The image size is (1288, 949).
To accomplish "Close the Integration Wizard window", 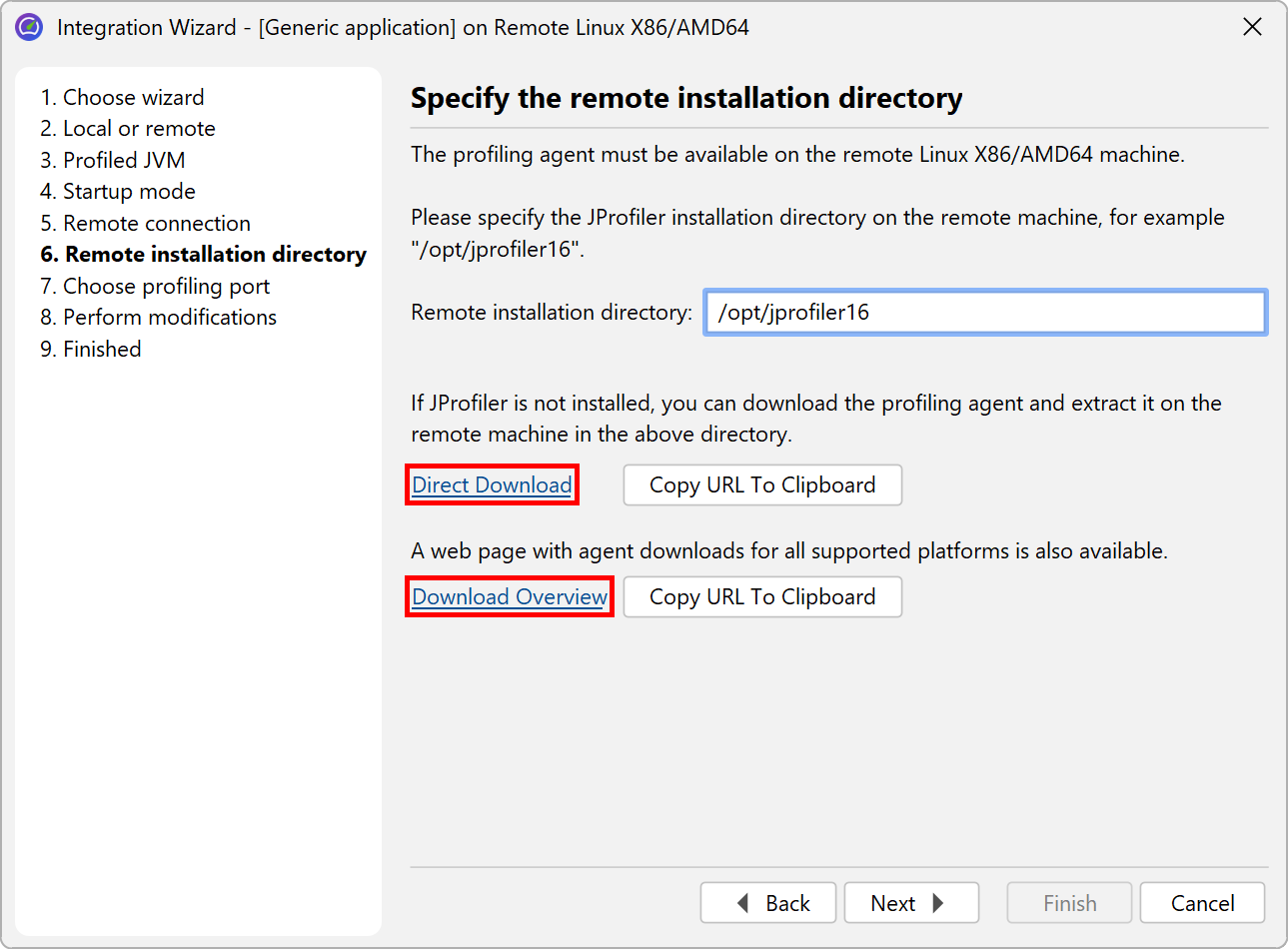I will pyautogui.click(x=1252, y=27).
